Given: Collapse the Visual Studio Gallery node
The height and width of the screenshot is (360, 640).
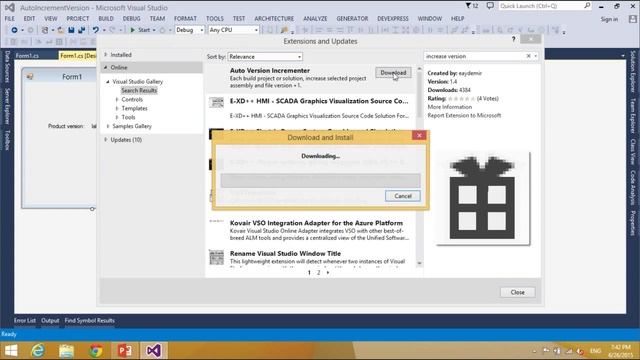Looking at the screenshot, I should (108, 82).
